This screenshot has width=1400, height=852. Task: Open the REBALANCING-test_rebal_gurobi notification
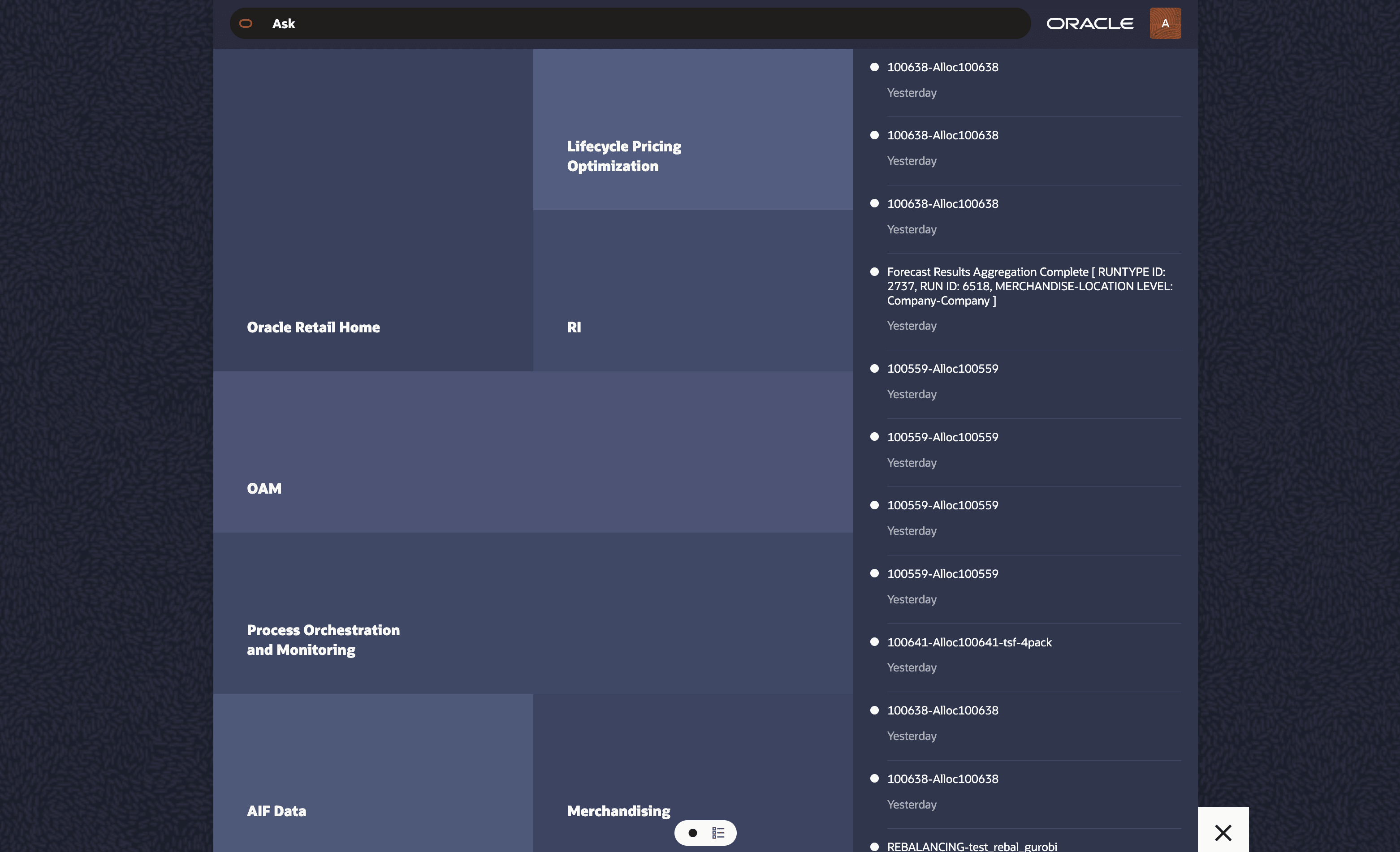[x=972, y=846]
